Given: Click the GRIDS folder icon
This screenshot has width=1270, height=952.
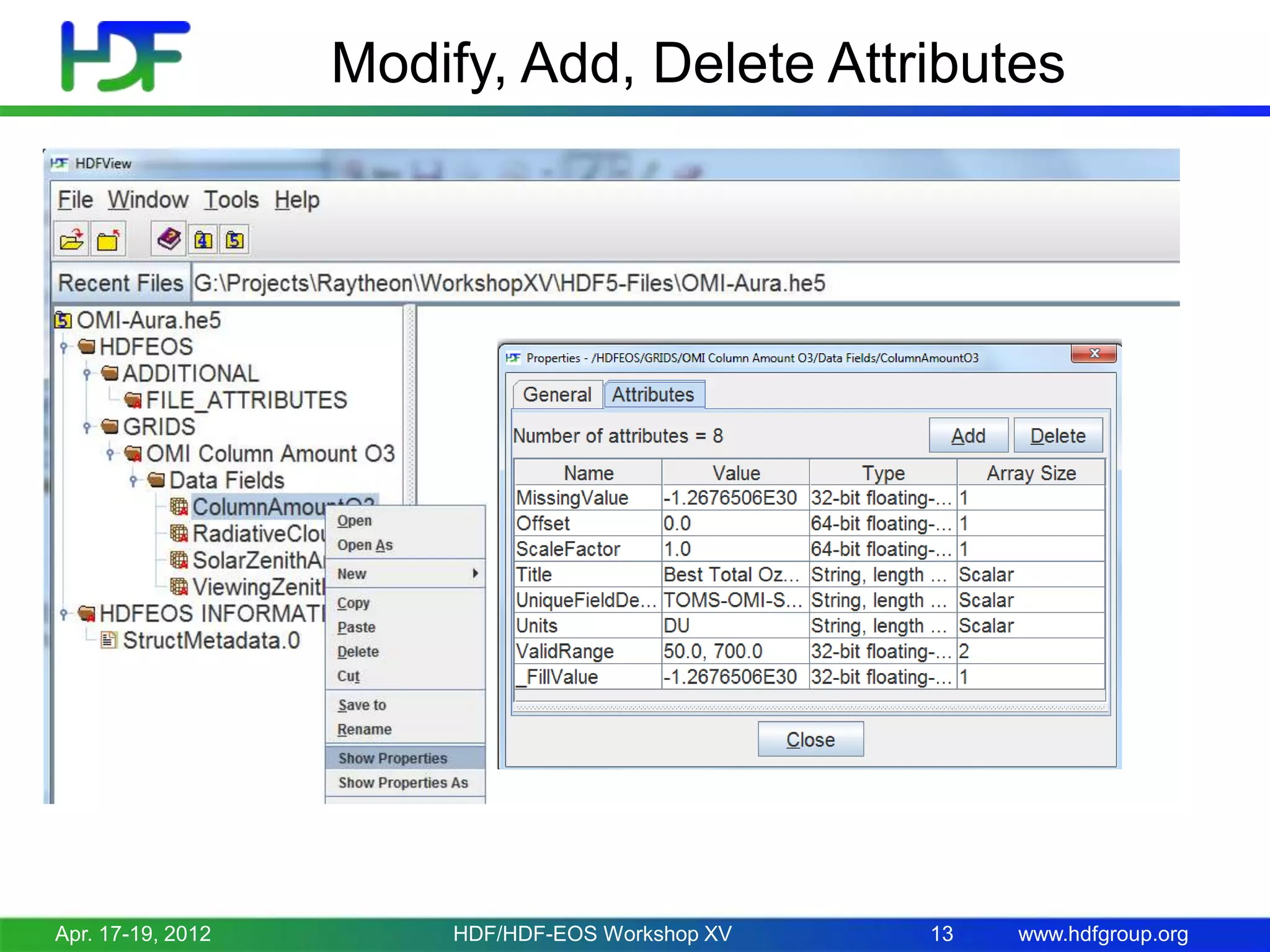Looking at the screenshot, I should 110,427.
